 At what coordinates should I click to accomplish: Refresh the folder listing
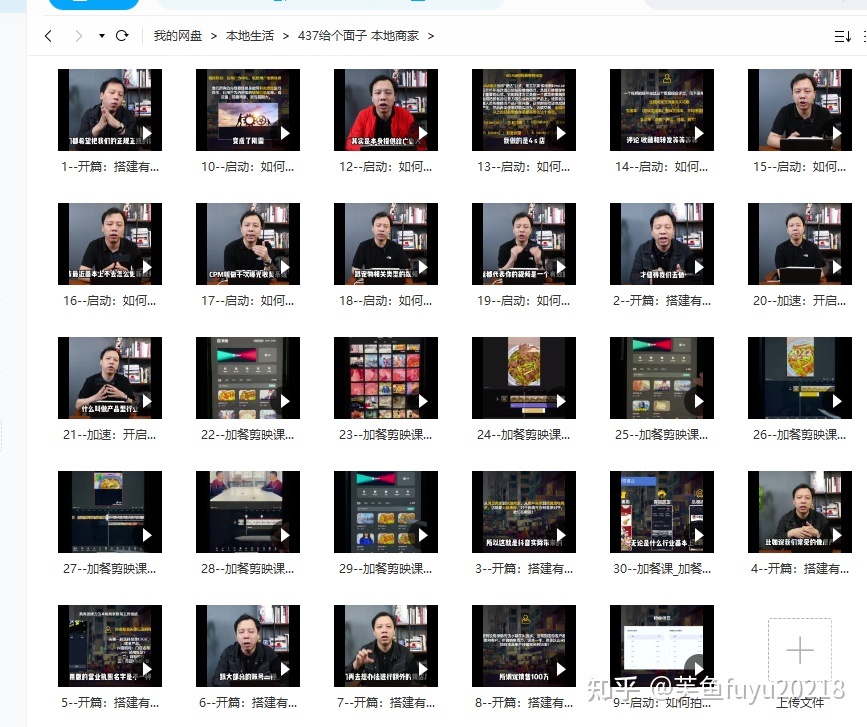click(122, 36)
